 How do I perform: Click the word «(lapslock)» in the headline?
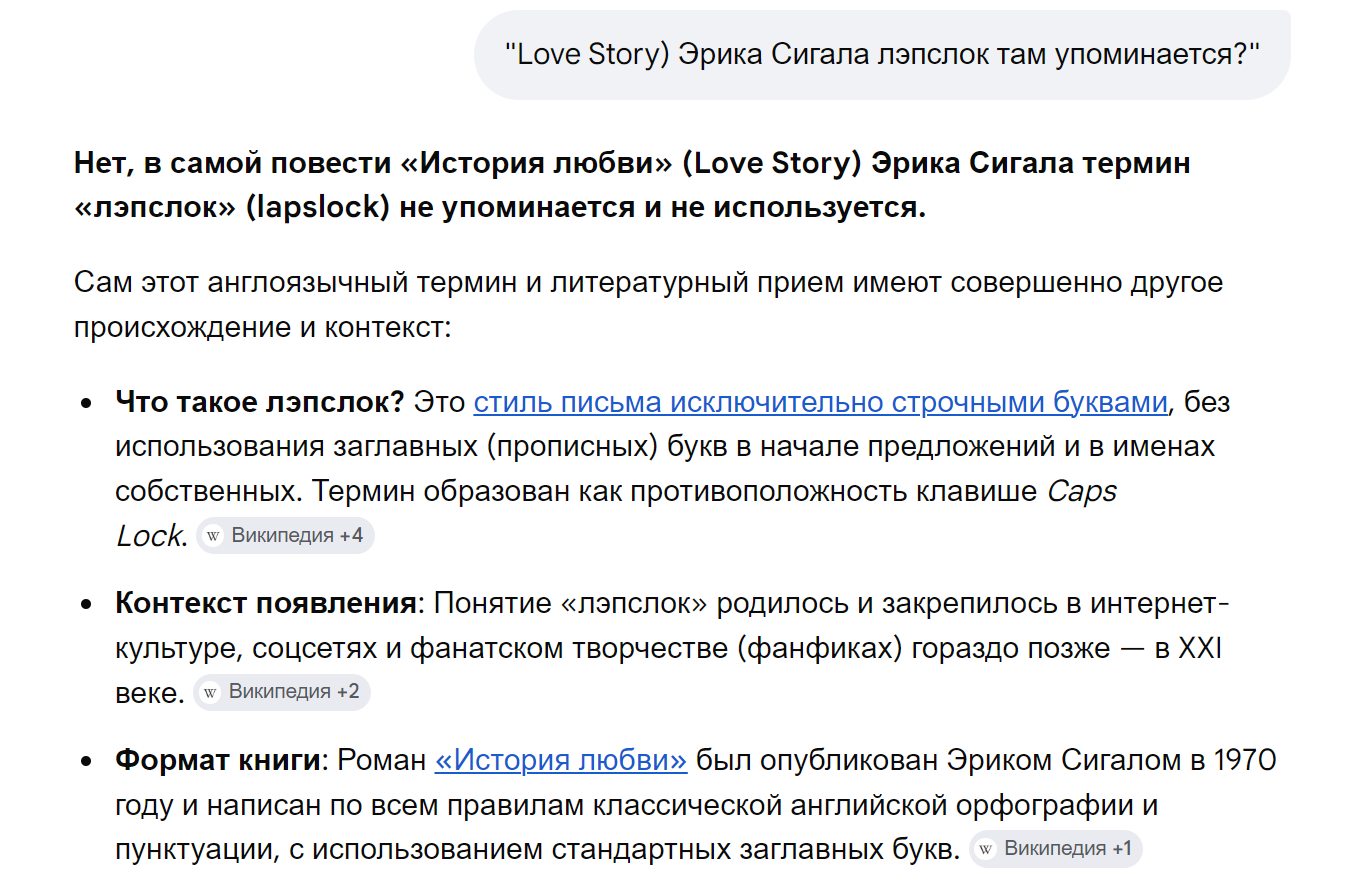[x=320, y=209]
